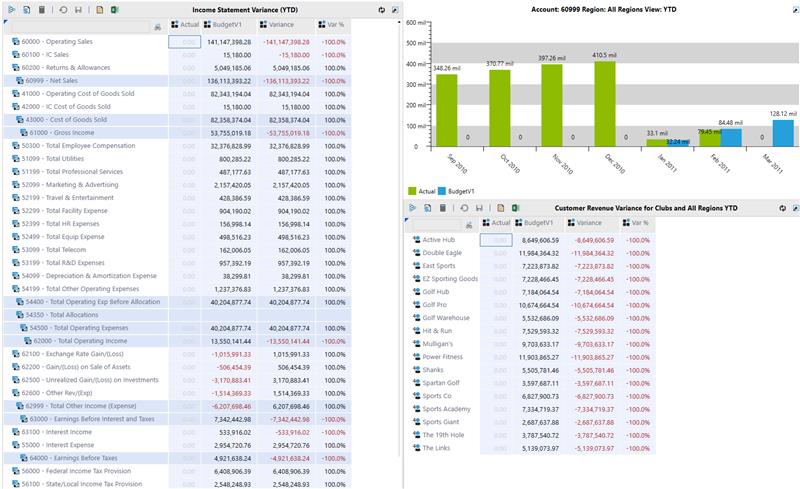Click the Actual cell for Active Hub
Image resolution: width=800 pixels, height=489 pixels.
click(495, 240)
